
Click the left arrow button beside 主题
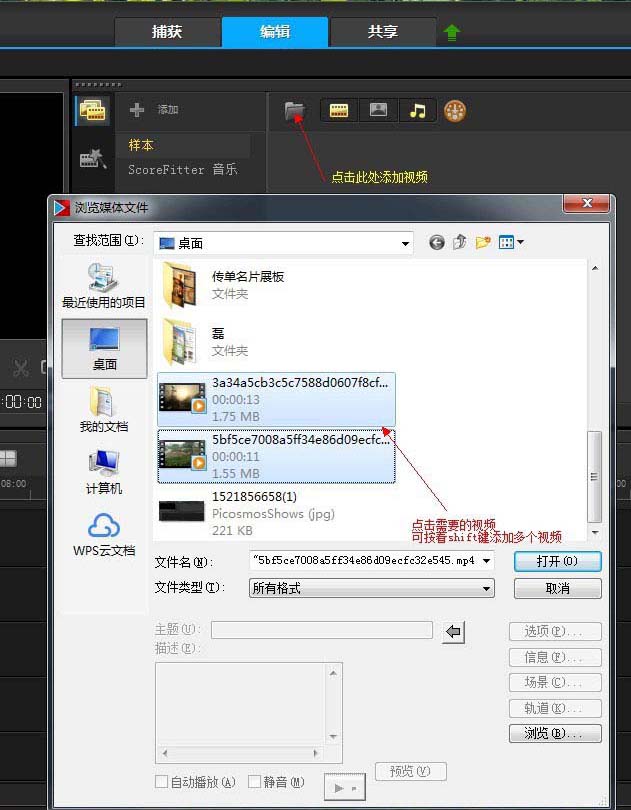[453, 632]
